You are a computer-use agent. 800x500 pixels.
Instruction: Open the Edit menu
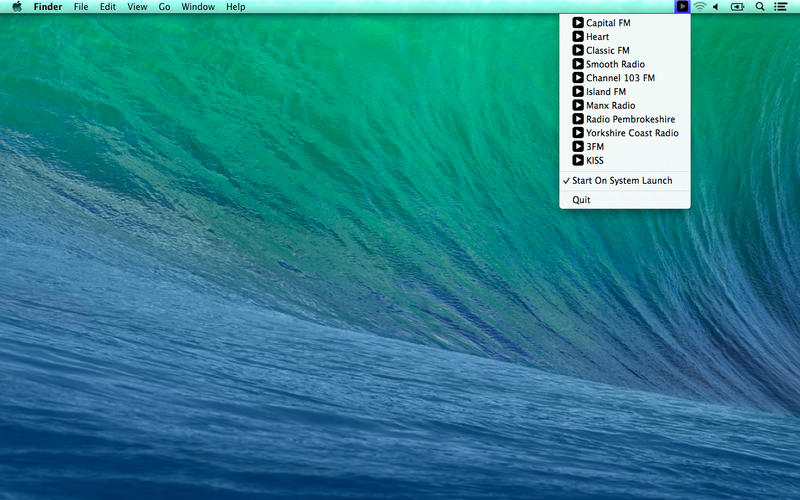click(108, 7)
